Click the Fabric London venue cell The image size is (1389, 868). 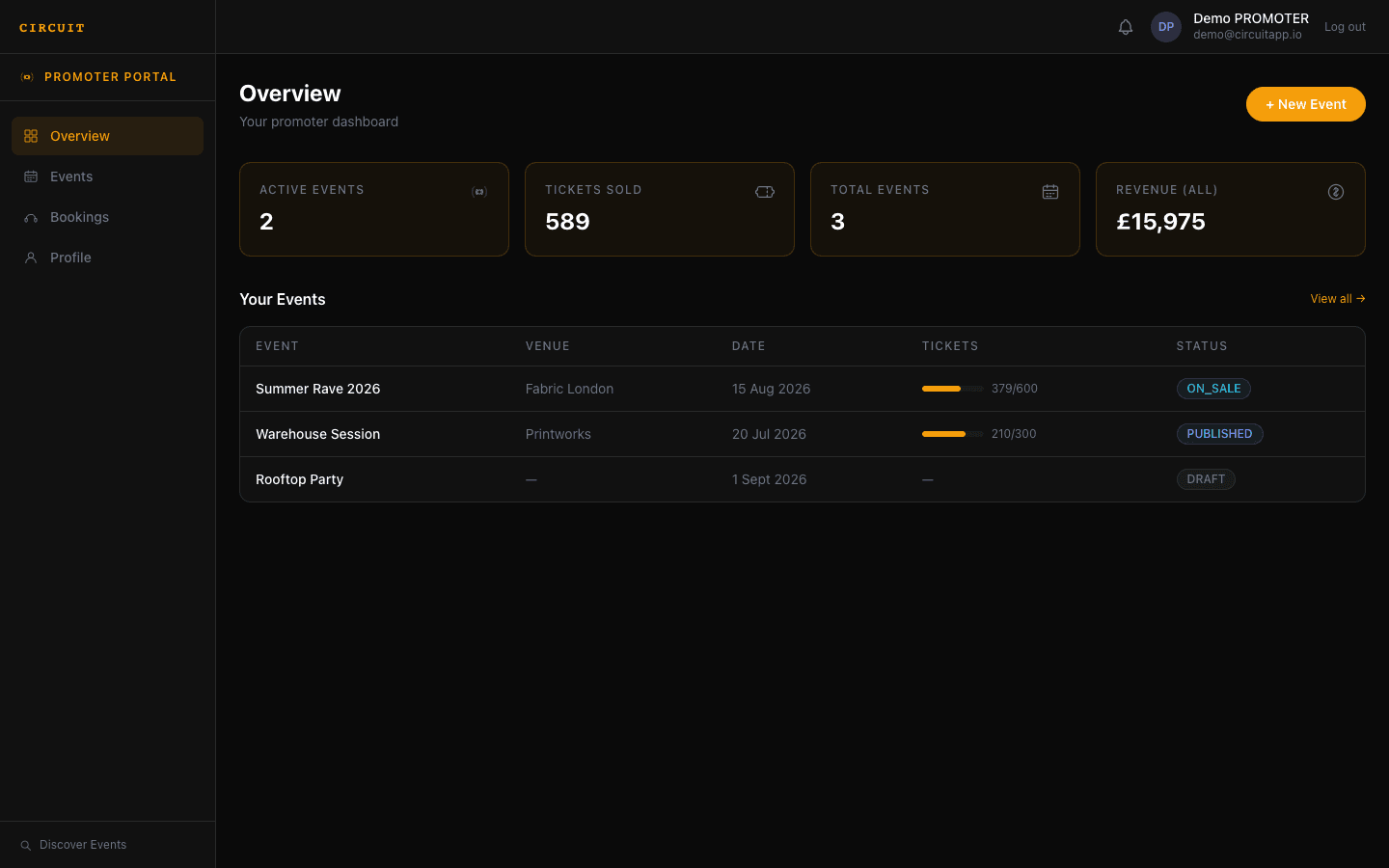569,389
